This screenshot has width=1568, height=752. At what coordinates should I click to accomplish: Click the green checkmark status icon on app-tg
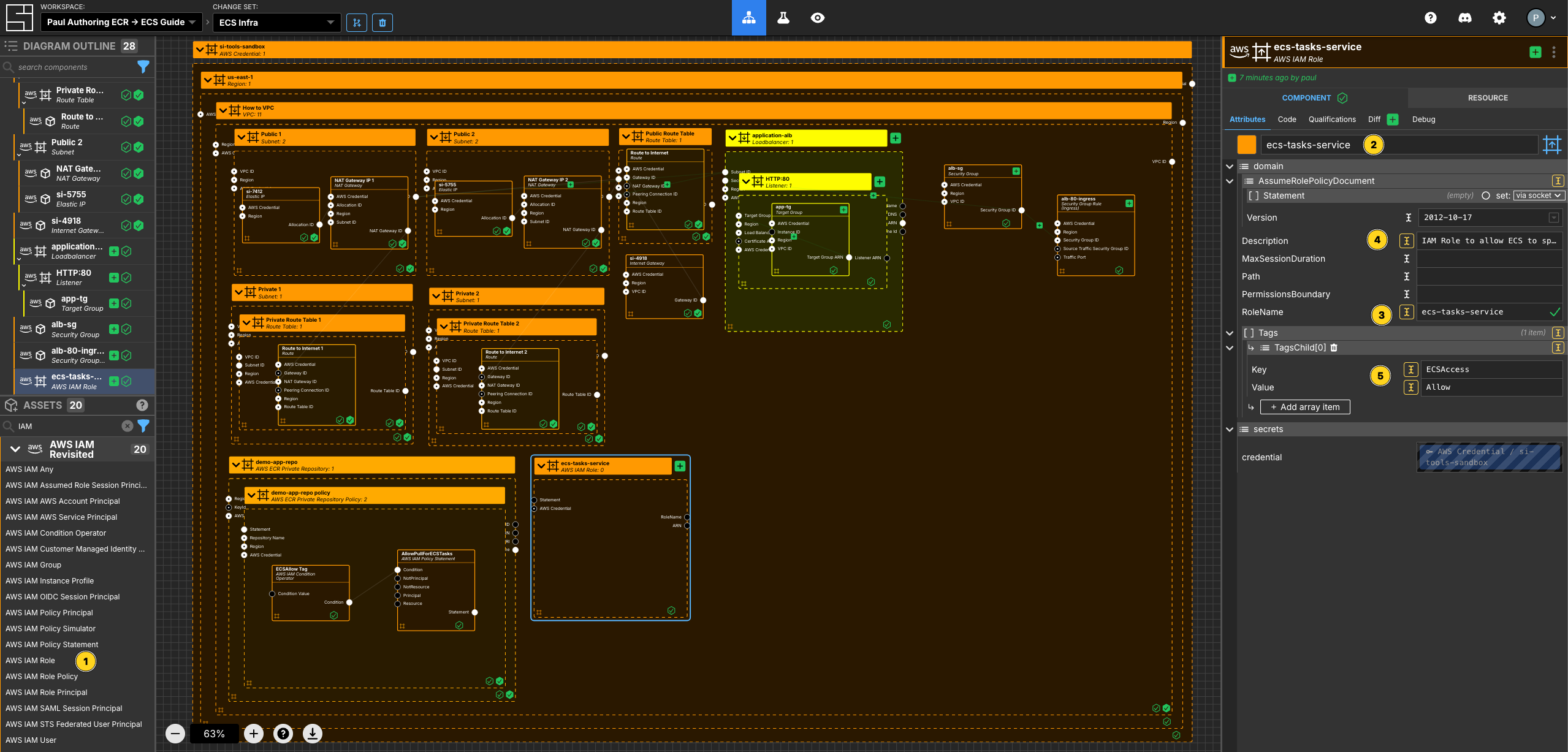pos(140,305)
